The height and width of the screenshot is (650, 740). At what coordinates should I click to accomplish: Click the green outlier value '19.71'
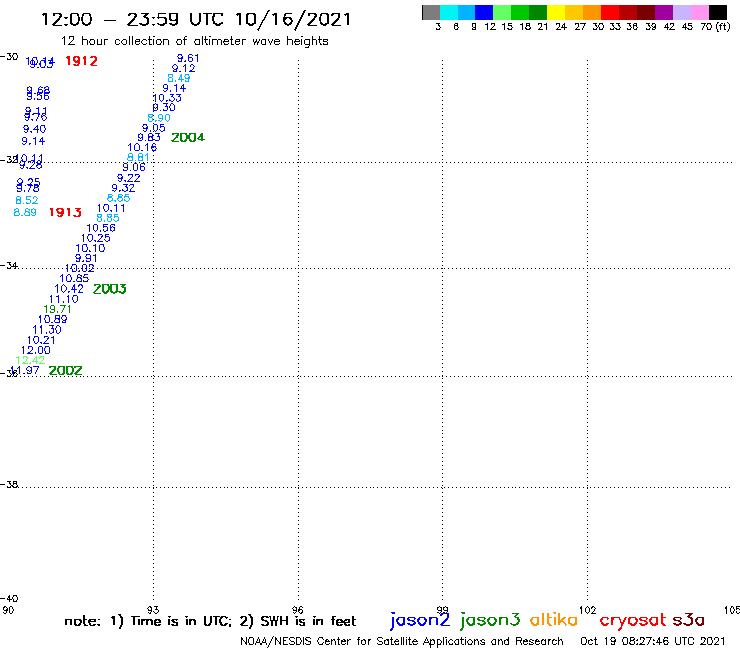point(57,309)
